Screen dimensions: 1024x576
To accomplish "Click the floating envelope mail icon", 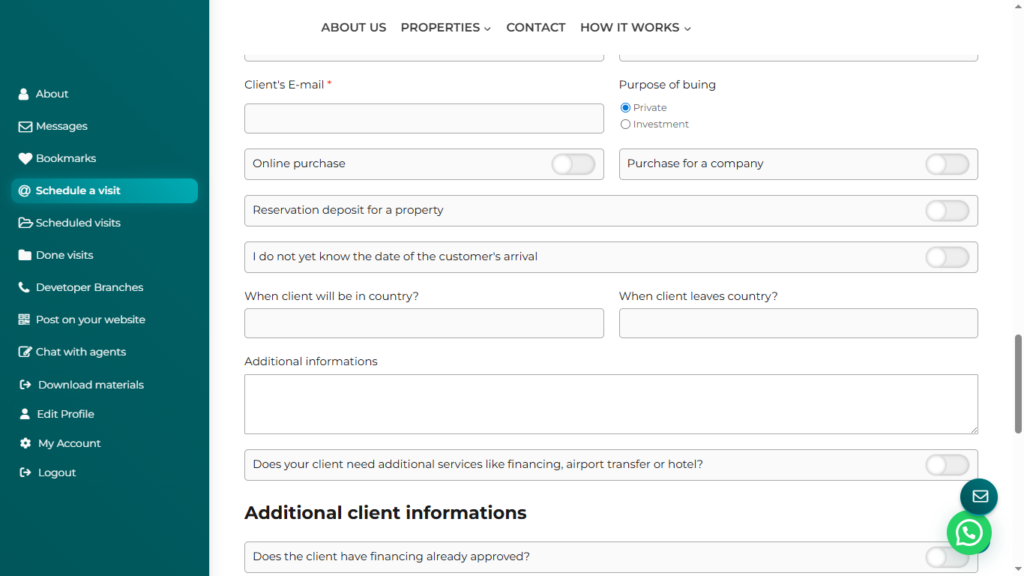I will click(x=979, y=496).
